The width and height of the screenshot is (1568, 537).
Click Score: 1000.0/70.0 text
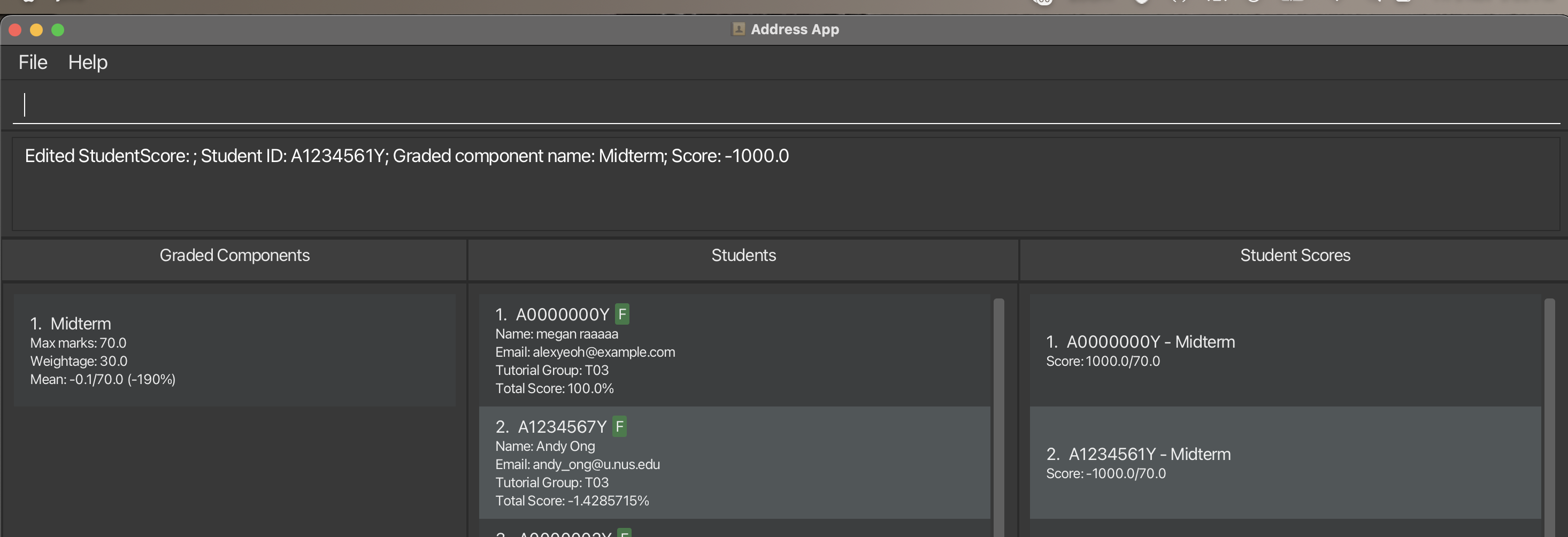coord(1103,361)
